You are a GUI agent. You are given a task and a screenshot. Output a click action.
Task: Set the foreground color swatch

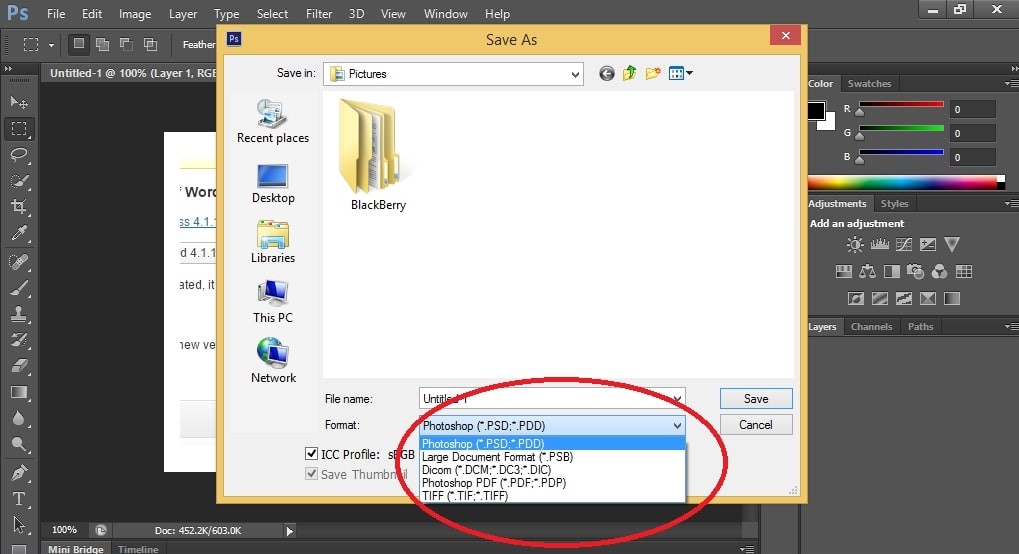pos(816,111)
